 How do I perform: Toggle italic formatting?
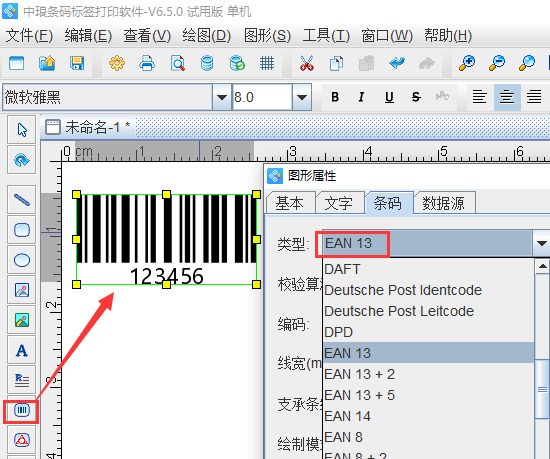pyautogui.click(x=361, y=97)
